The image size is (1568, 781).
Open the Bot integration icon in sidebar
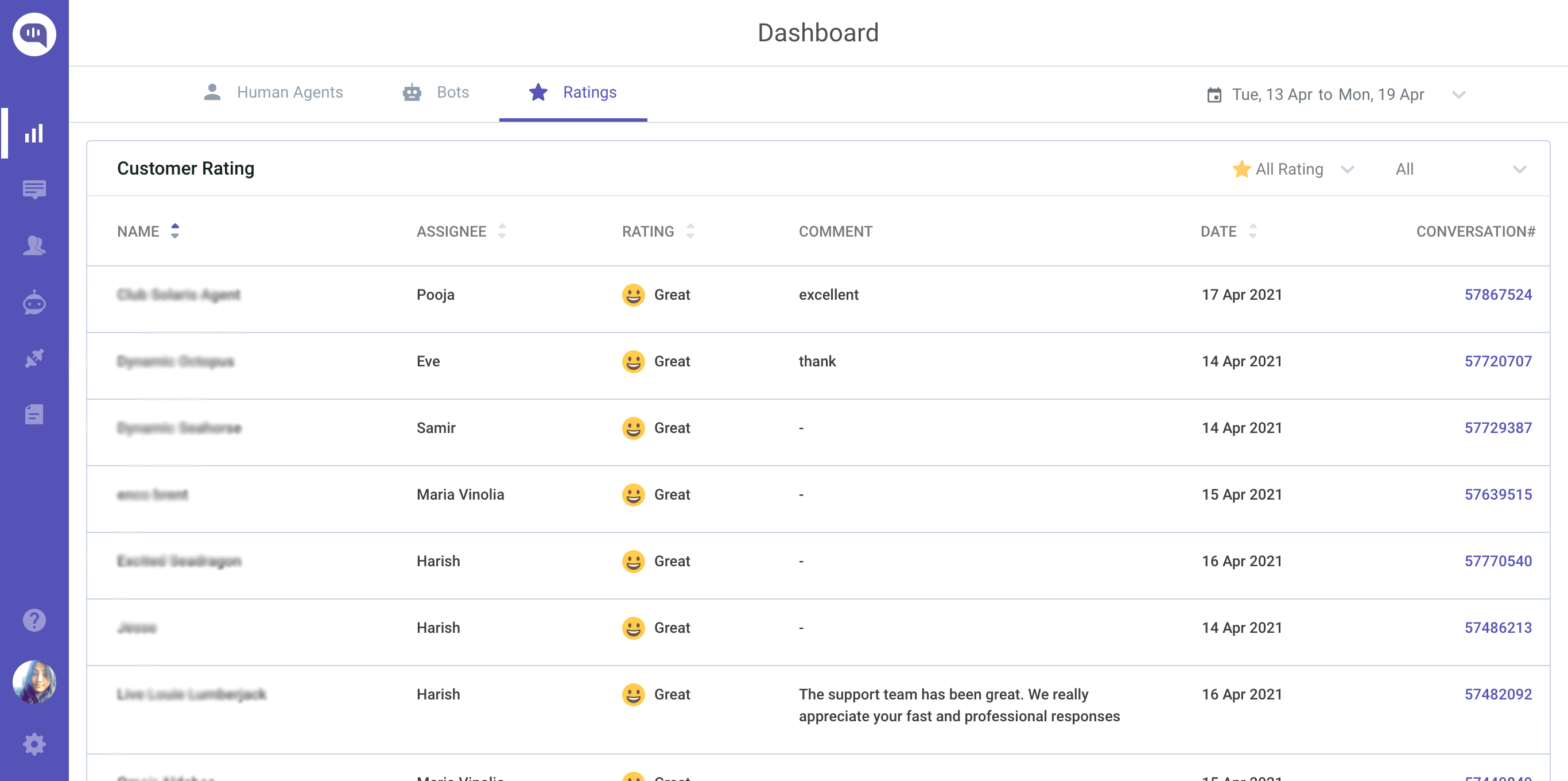[x=34, y=302]
